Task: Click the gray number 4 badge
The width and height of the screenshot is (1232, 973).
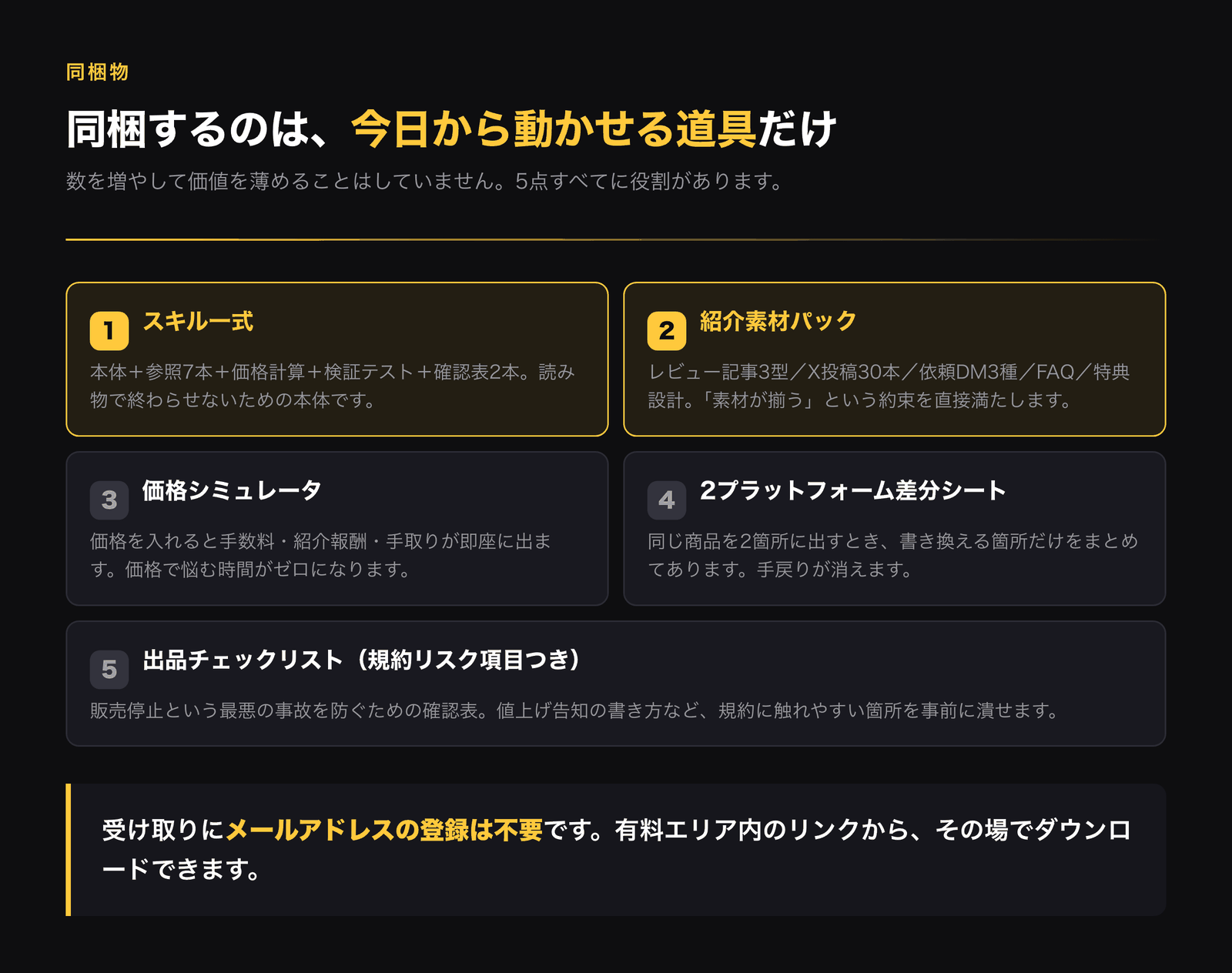Action: pos(667,500)
